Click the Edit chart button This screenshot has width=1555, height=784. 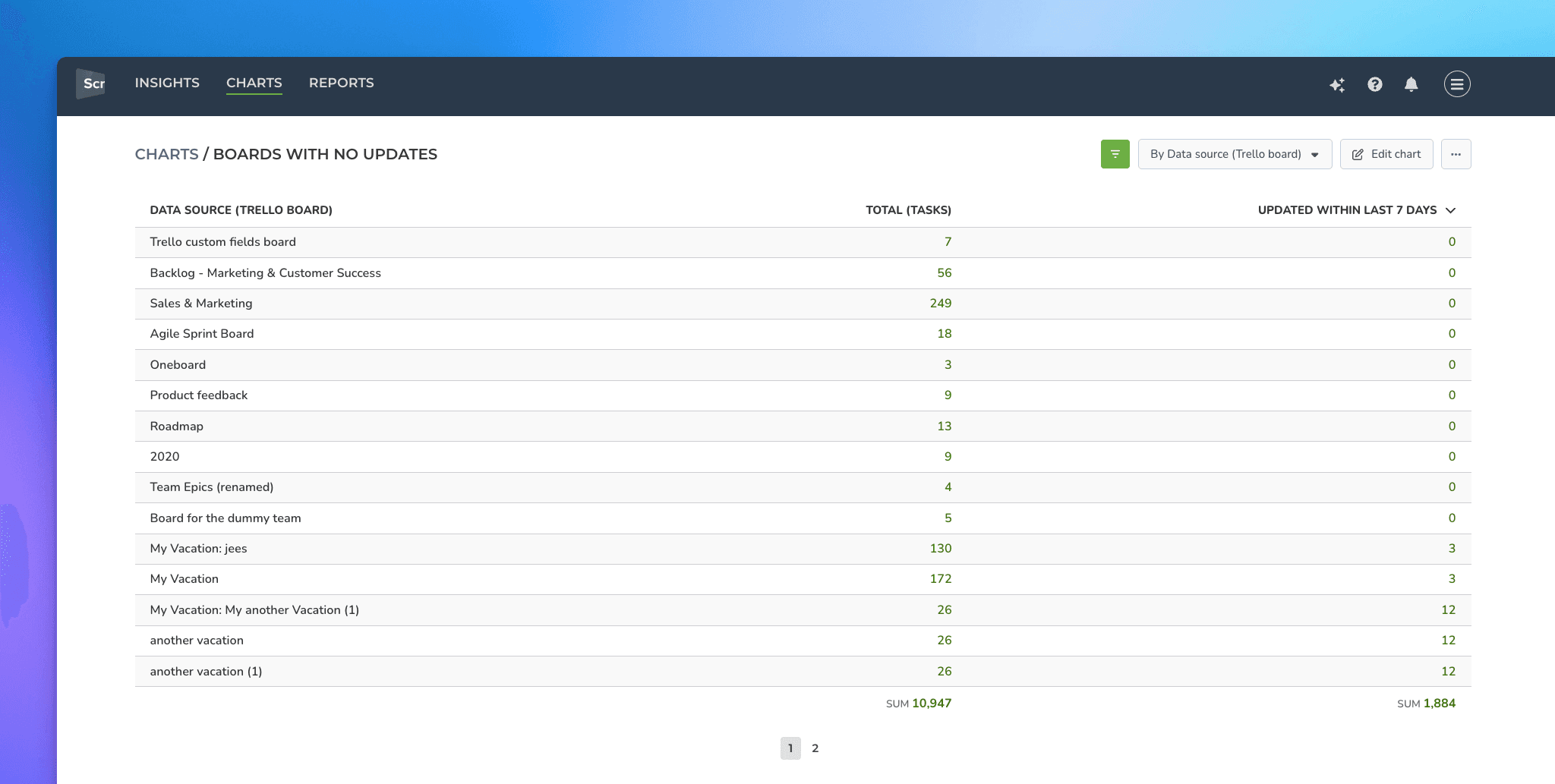pos(1386,154)
